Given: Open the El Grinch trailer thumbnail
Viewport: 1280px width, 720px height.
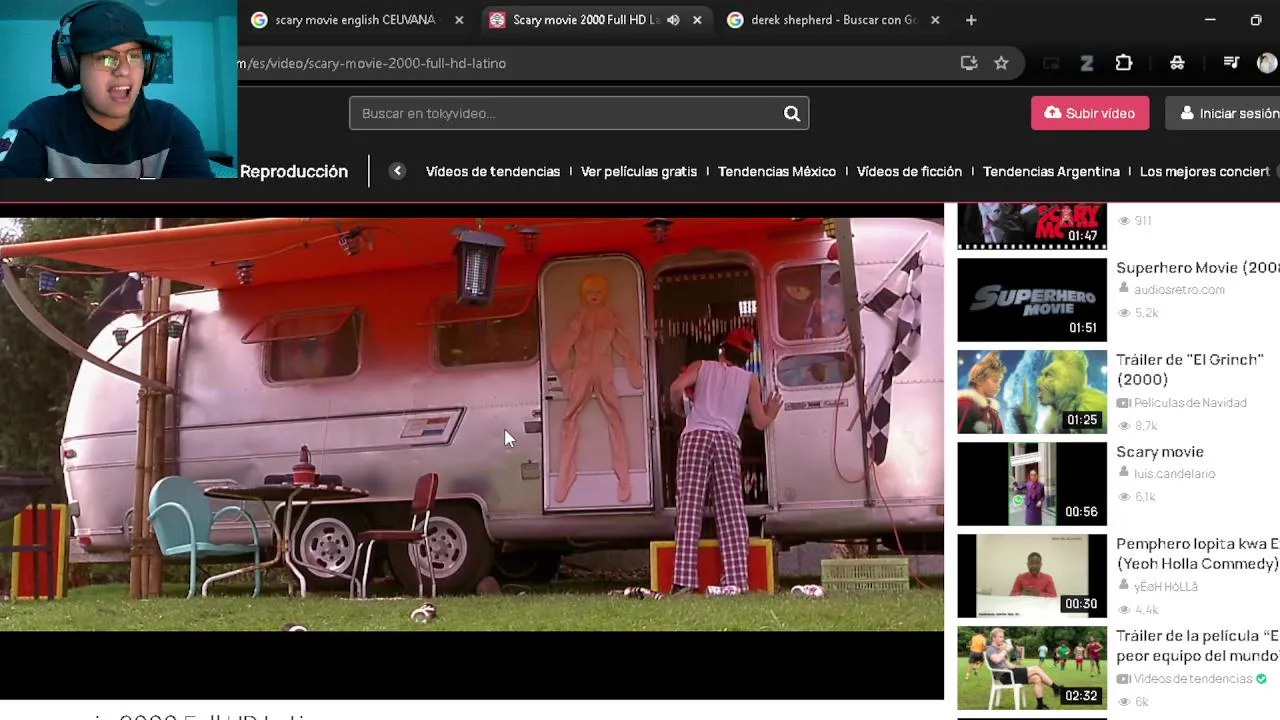Looking at the screenshot, I should [1032, 392].
